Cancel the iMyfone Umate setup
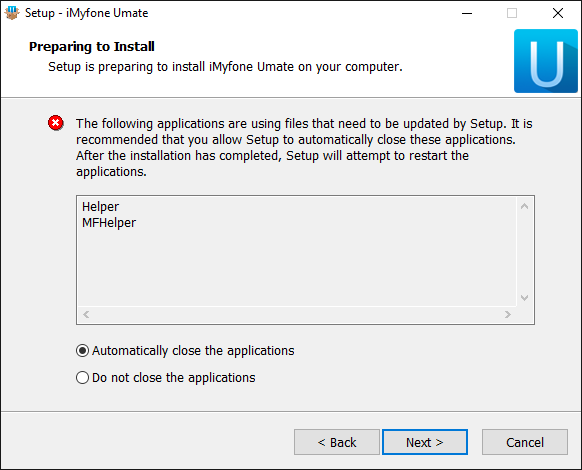Viewport: 582px width, 470px height. pos(525,442)
